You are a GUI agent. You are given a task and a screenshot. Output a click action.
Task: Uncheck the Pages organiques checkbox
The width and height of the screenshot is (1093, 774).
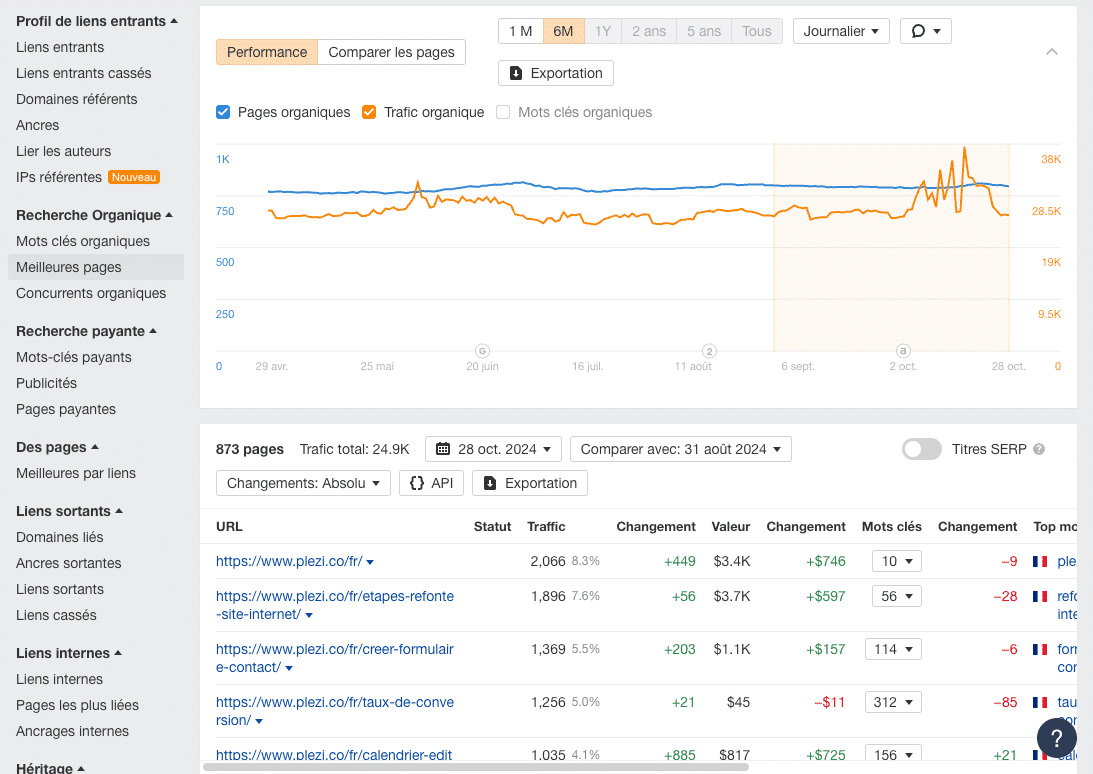pos(223,112)
